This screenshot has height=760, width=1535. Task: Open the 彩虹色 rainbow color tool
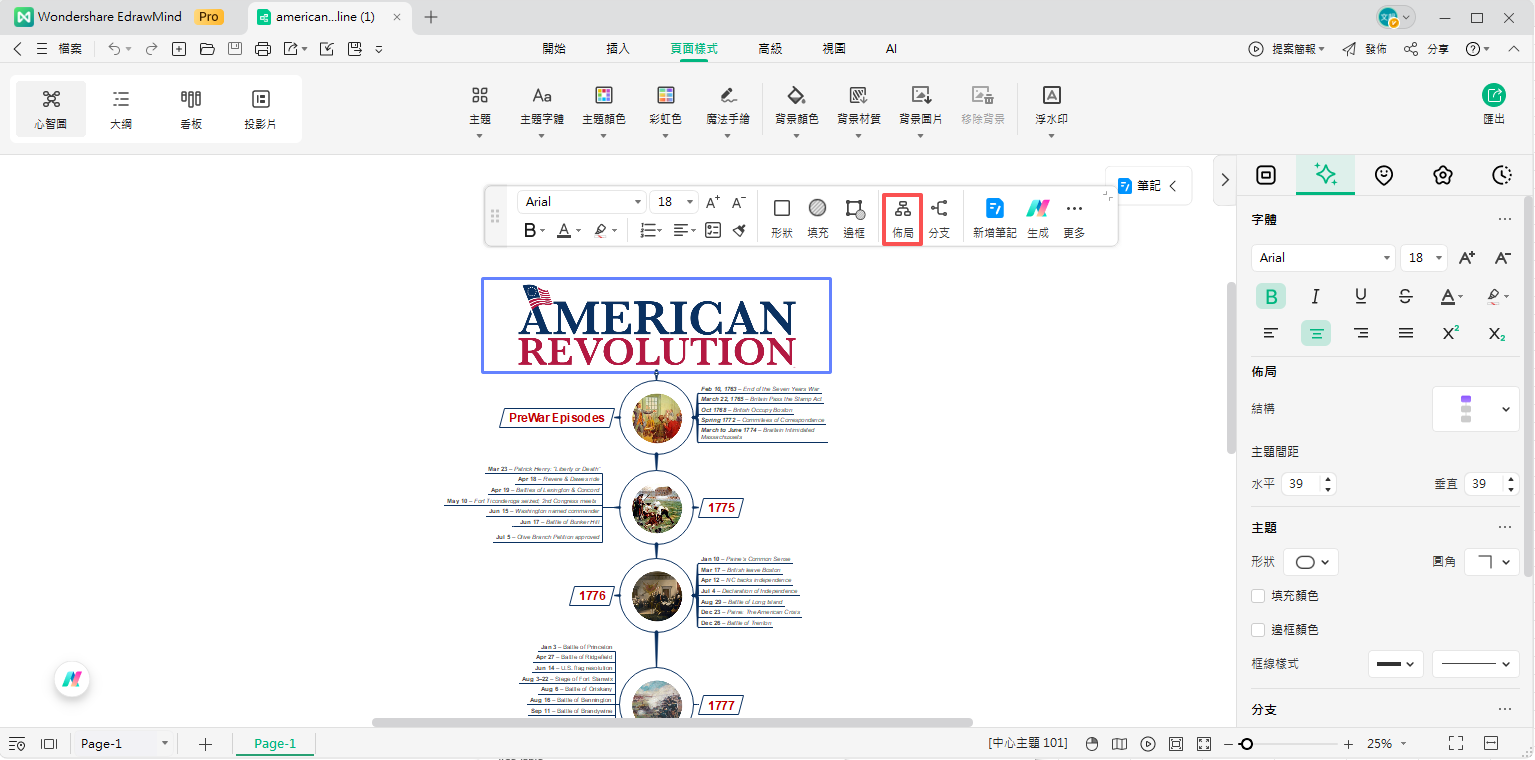pos(665,96)
